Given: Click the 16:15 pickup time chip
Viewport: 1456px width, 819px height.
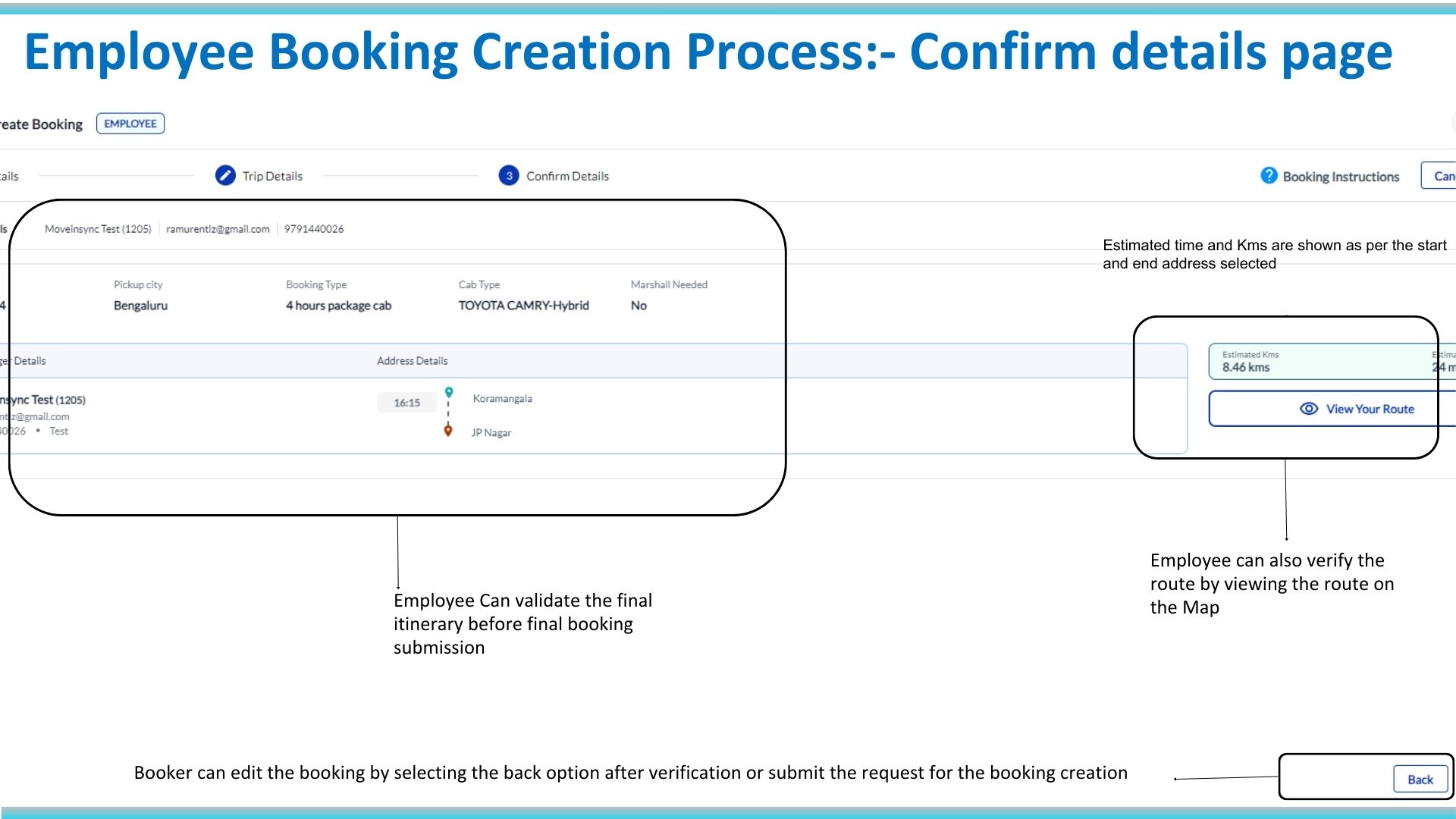Looking at the screenshot, I should pyautogui.click(x=407, y=403).
